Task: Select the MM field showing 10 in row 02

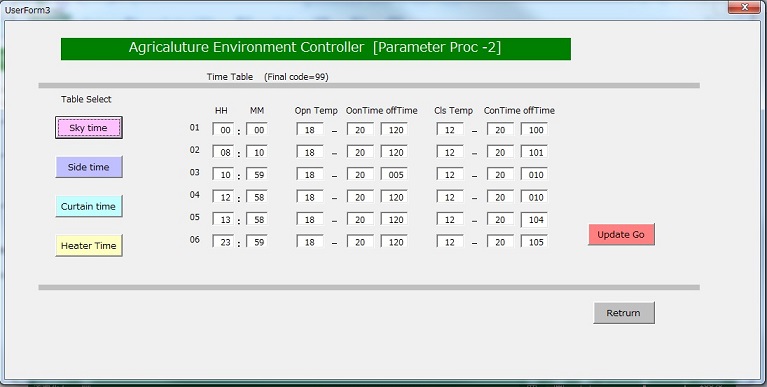Action: point(257,152)
